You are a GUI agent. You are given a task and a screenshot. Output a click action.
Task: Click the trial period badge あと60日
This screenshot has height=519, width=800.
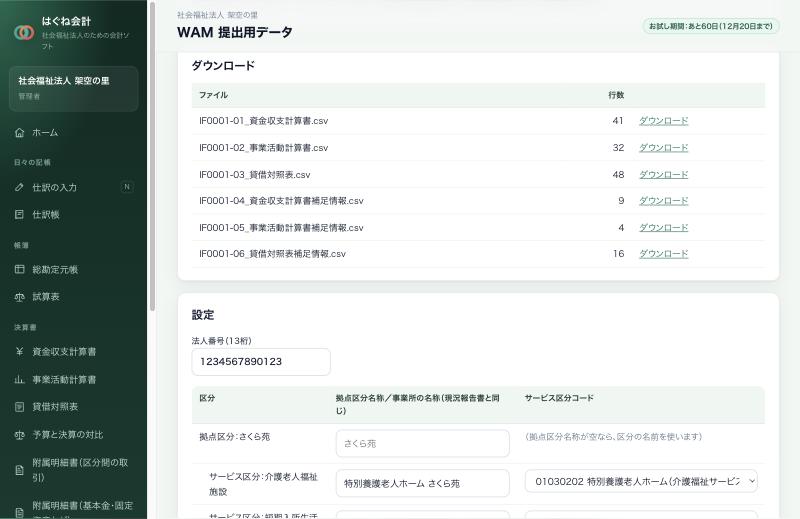click(711, 26)
